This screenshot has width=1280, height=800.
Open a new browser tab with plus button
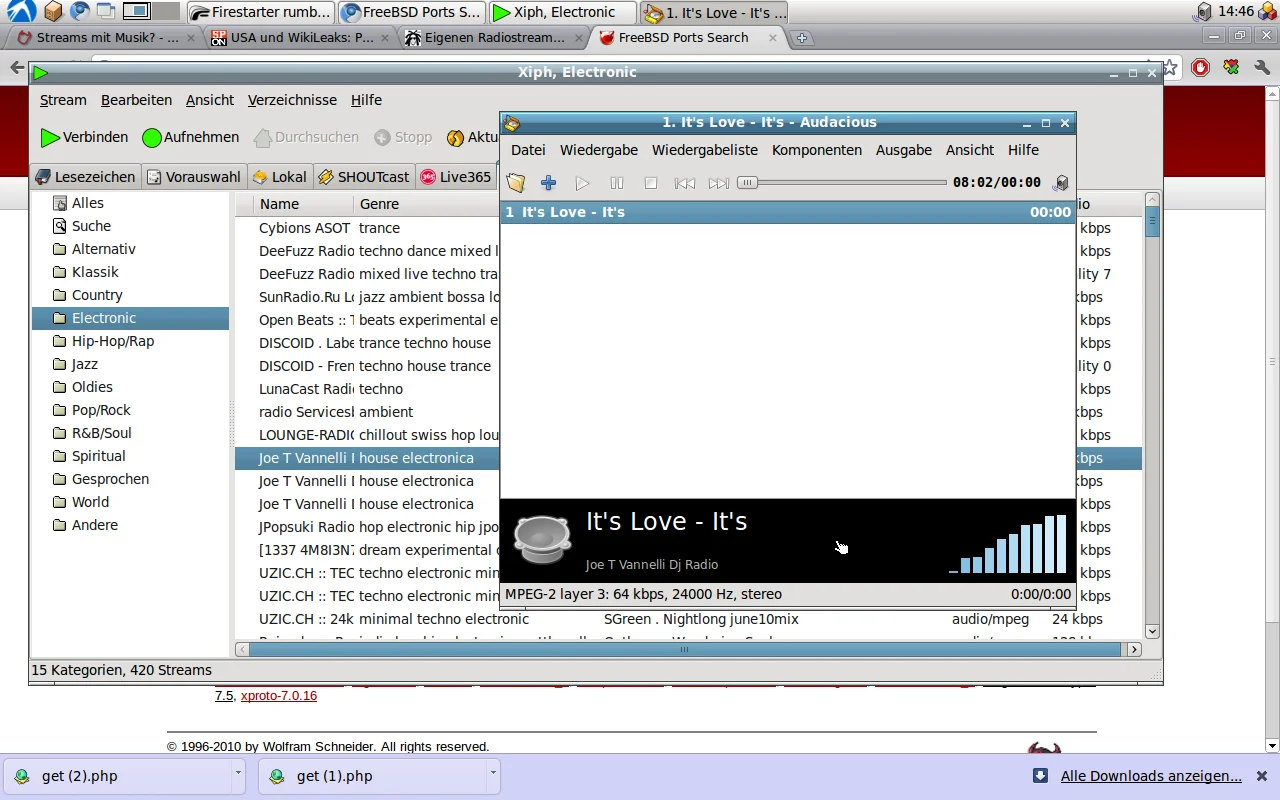(x=801, y=38)
